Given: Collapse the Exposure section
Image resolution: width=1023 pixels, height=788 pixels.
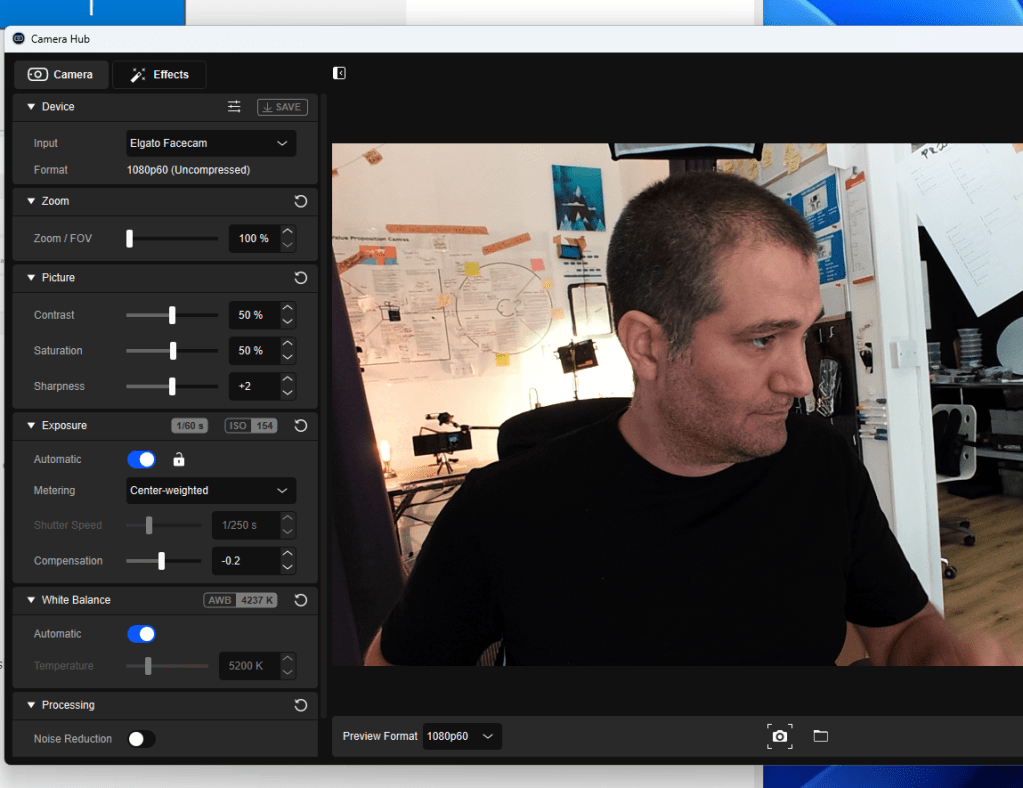Looking at the screenshot, I should pos(31,425).
